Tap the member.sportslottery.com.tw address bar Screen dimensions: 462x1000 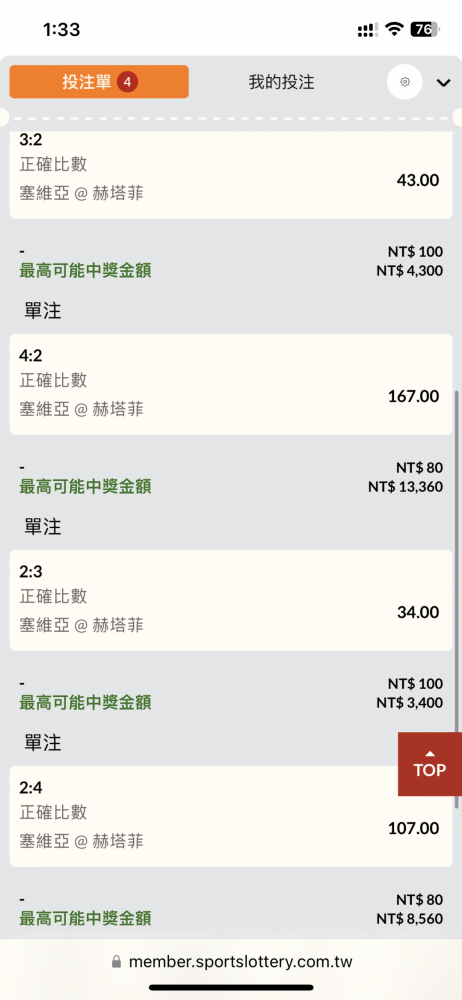click(x=231, y=961)
